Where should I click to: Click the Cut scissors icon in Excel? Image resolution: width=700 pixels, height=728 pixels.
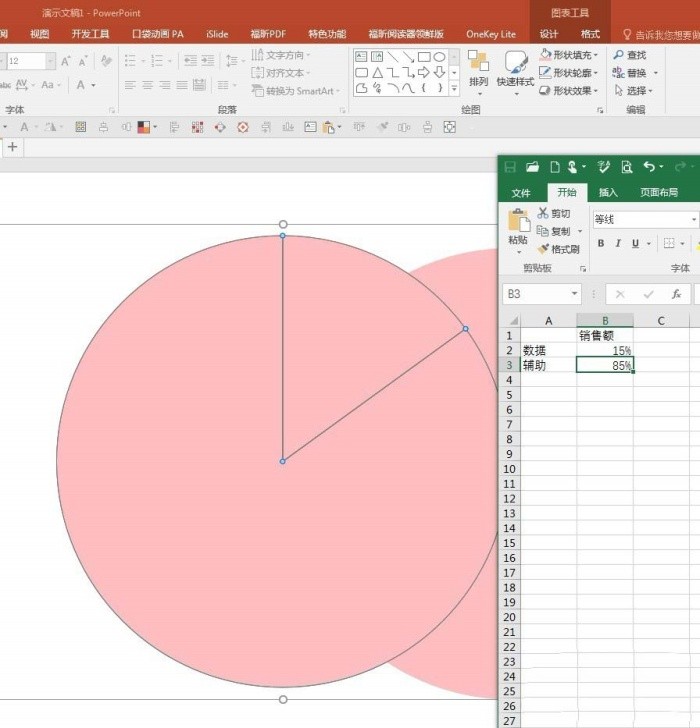coord(543,213)
